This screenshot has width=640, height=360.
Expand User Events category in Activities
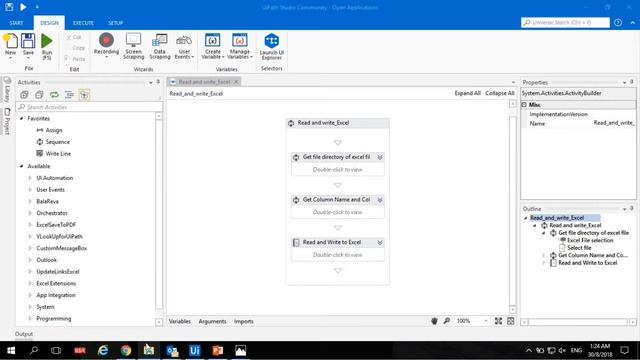(x=30, y=190)
